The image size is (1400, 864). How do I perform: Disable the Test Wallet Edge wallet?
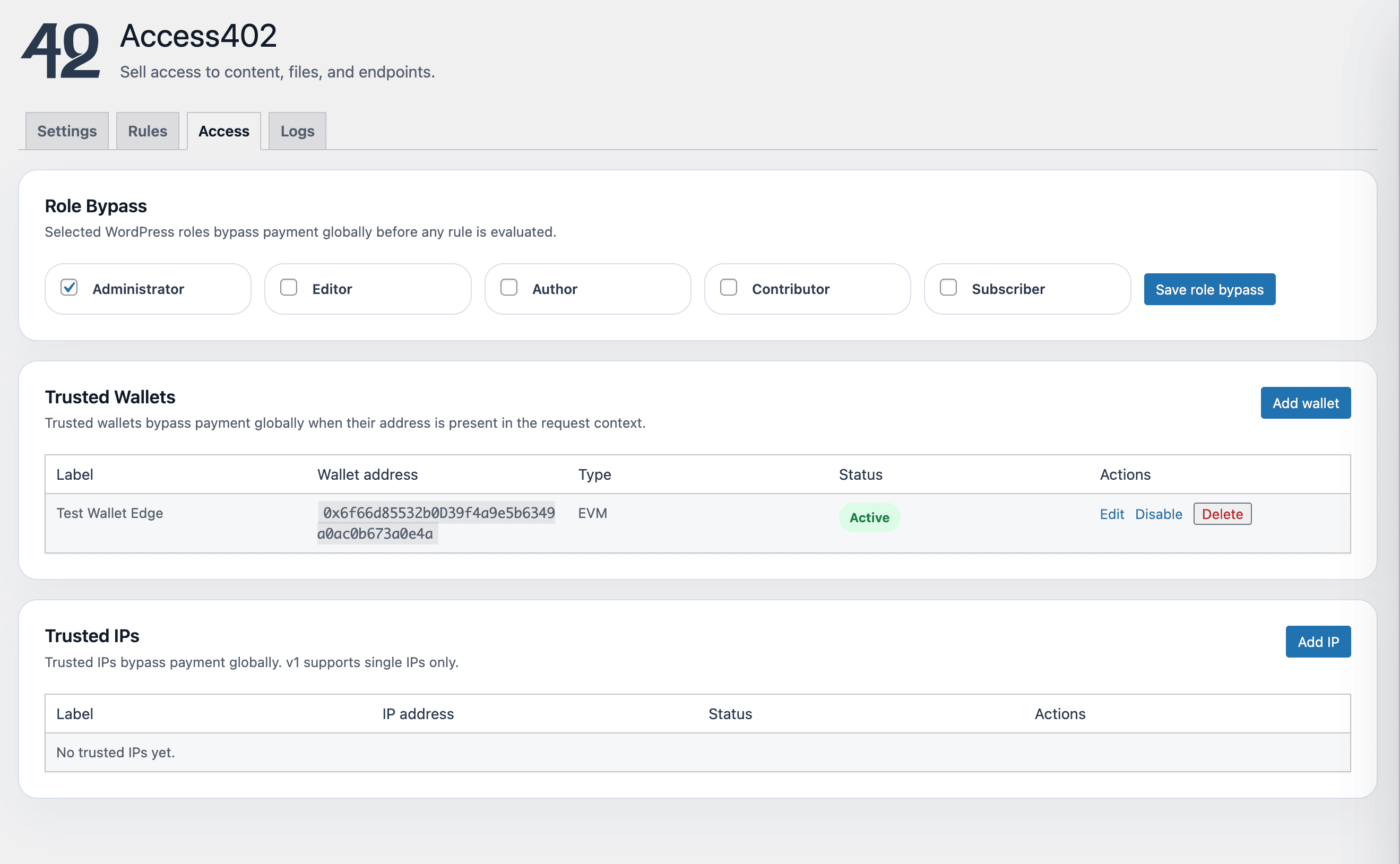pos(1159,514)
